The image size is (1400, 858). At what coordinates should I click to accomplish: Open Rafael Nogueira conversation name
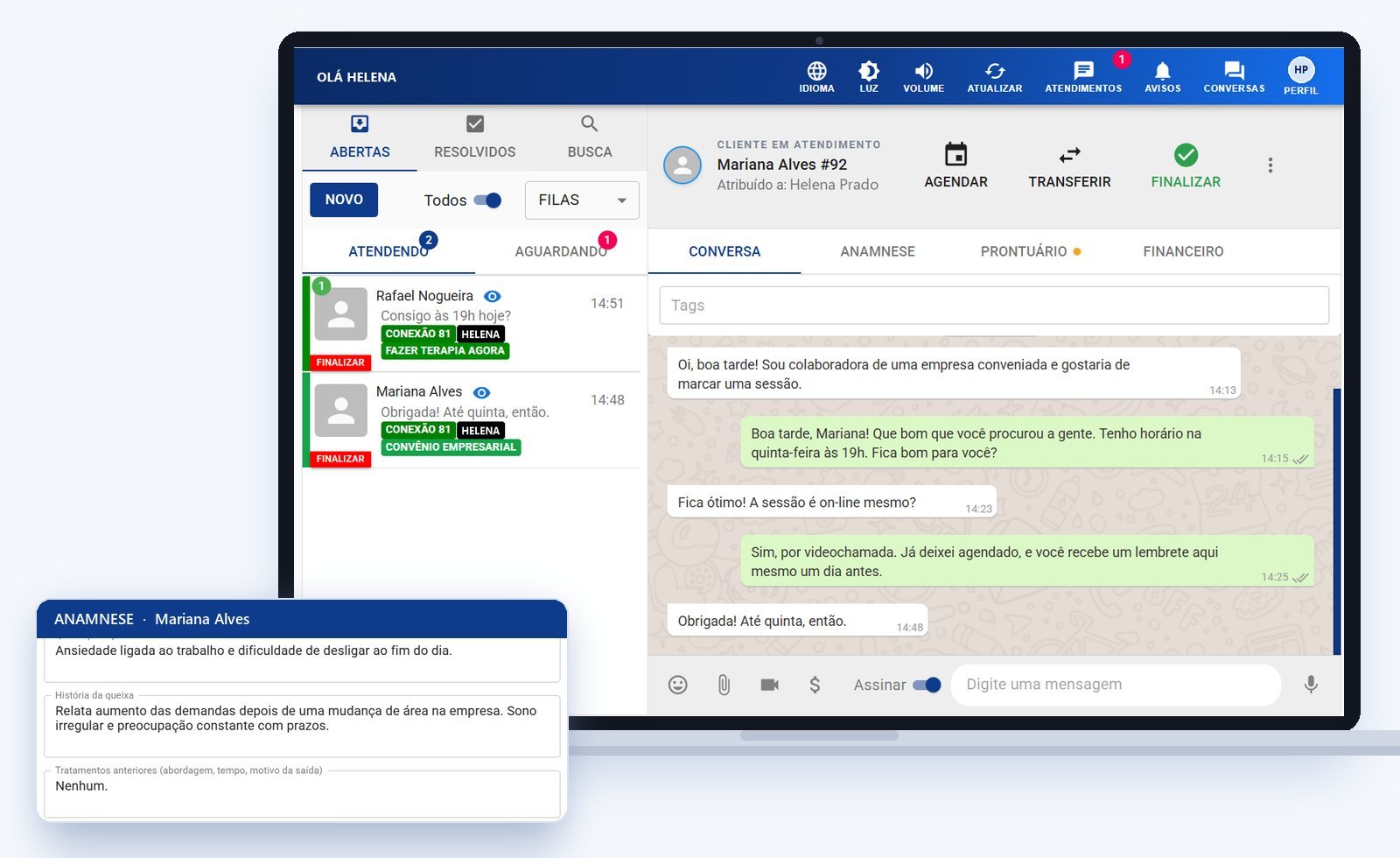coord(424,296)
